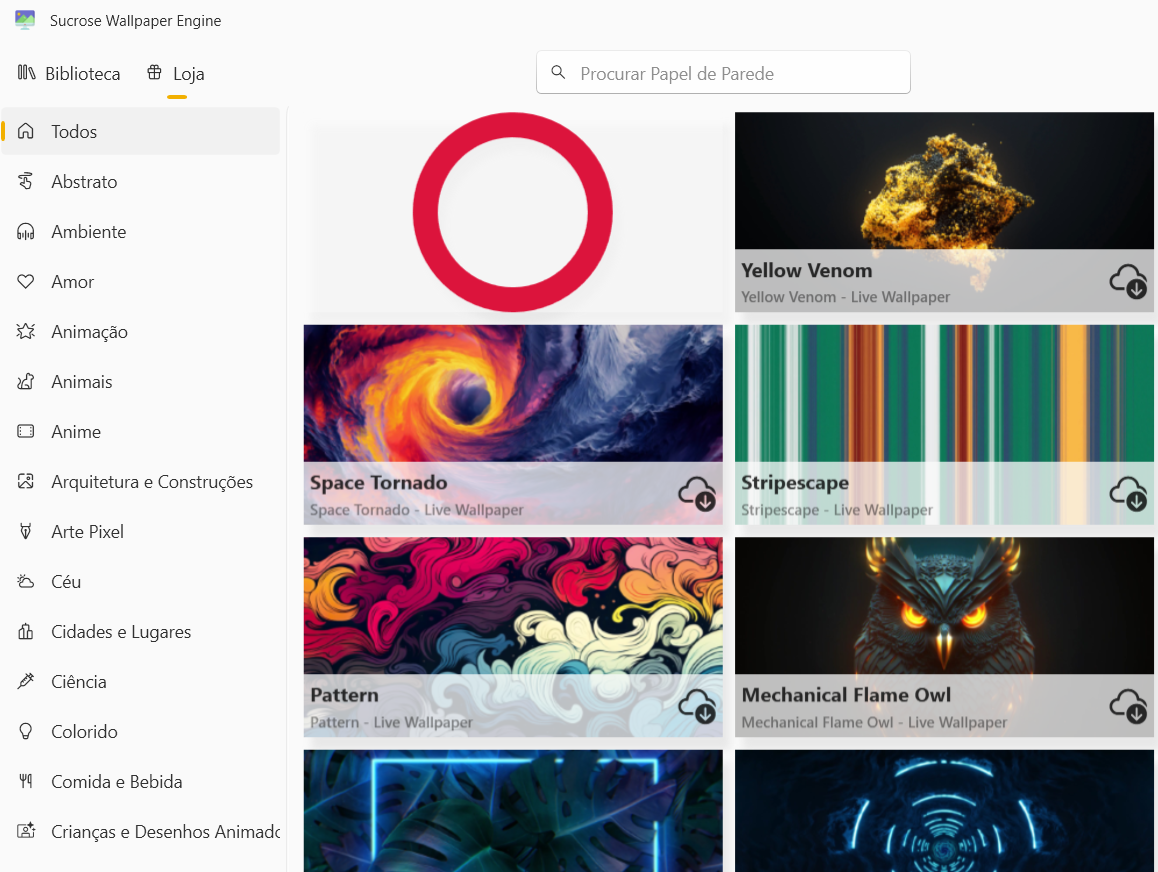Open the Biblioteca tab

(68, 74)
